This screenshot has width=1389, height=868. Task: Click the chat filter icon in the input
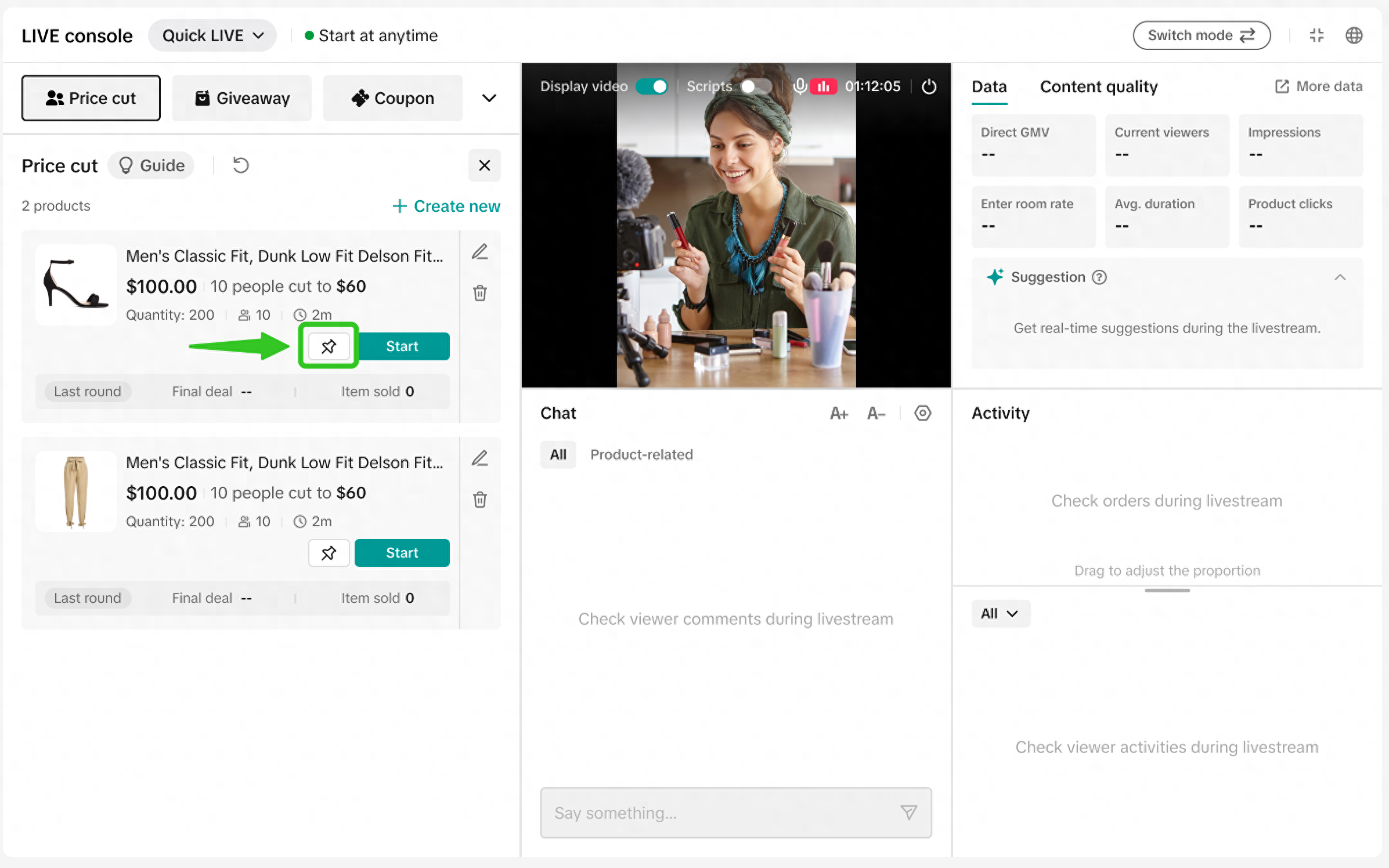(x=909, y=812)
